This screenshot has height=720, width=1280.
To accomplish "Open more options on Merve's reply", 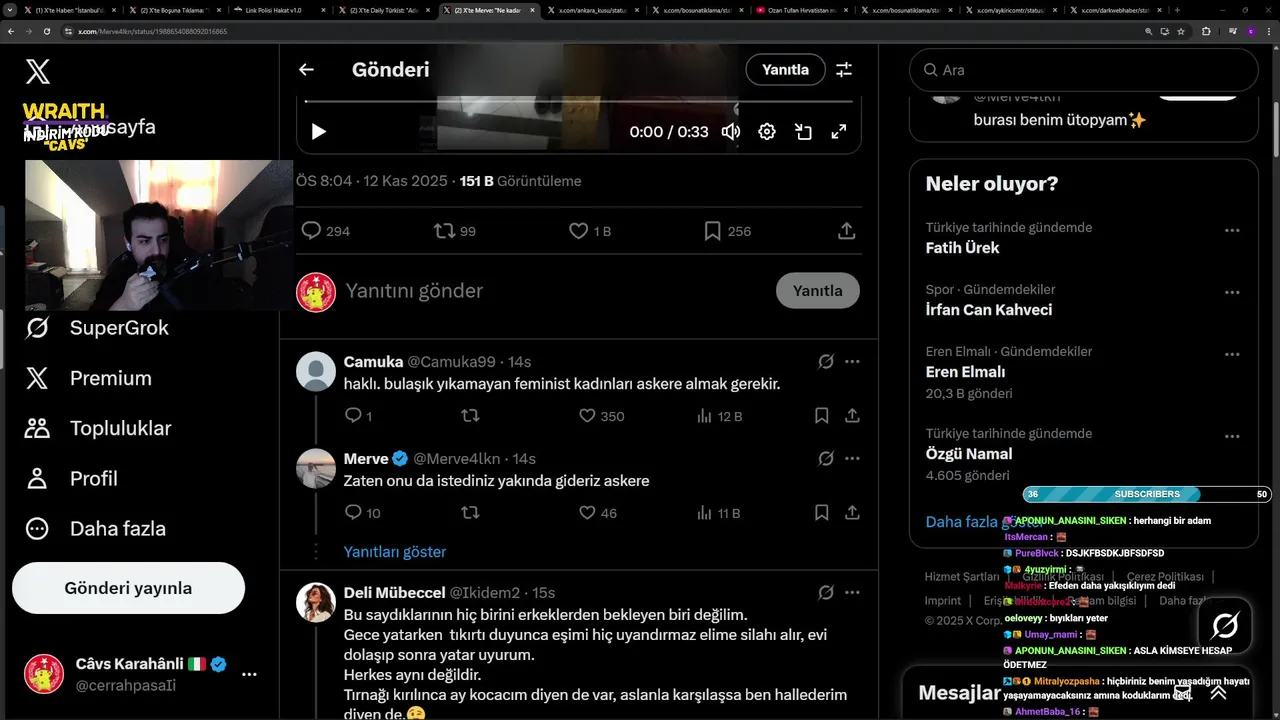I will pos(852,459).
